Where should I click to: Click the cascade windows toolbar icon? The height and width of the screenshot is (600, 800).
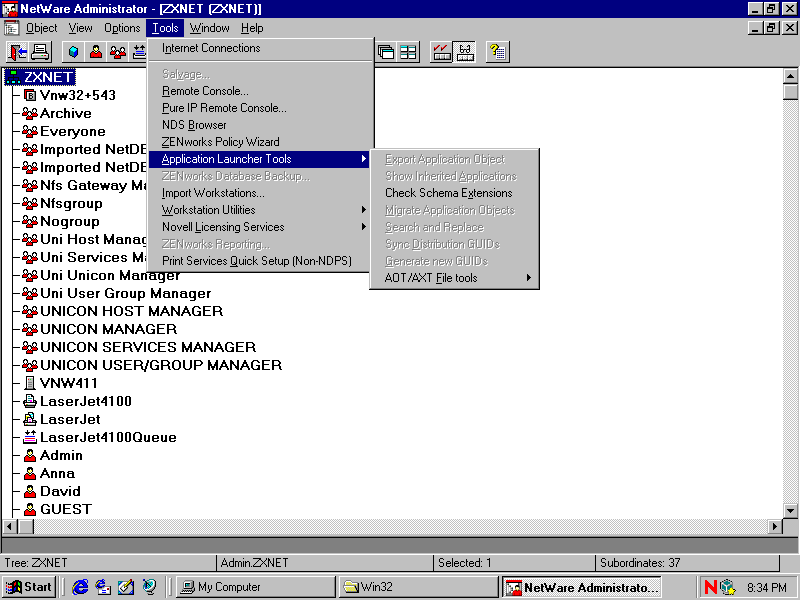pos(386,52)
